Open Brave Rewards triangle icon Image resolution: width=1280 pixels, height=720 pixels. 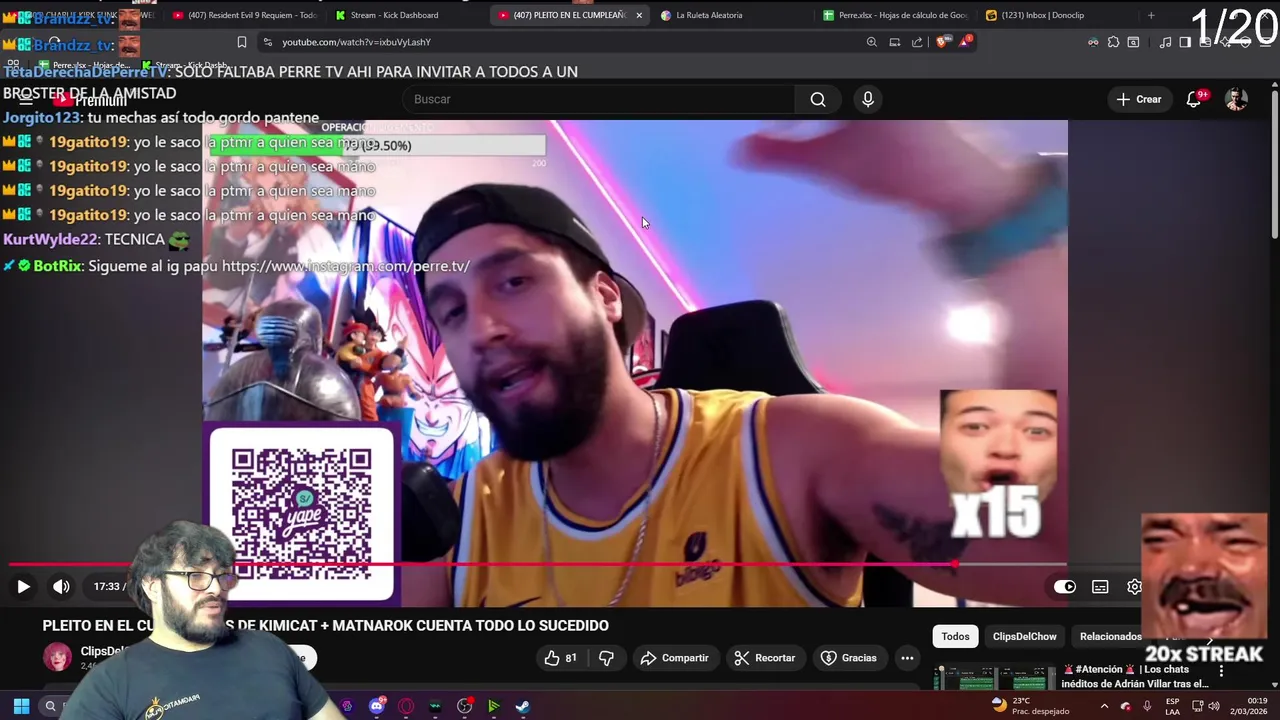[965, 42]
